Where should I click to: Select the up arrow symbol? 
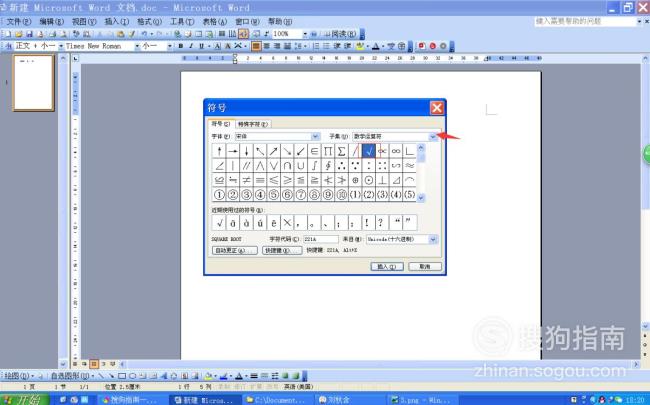219,151
